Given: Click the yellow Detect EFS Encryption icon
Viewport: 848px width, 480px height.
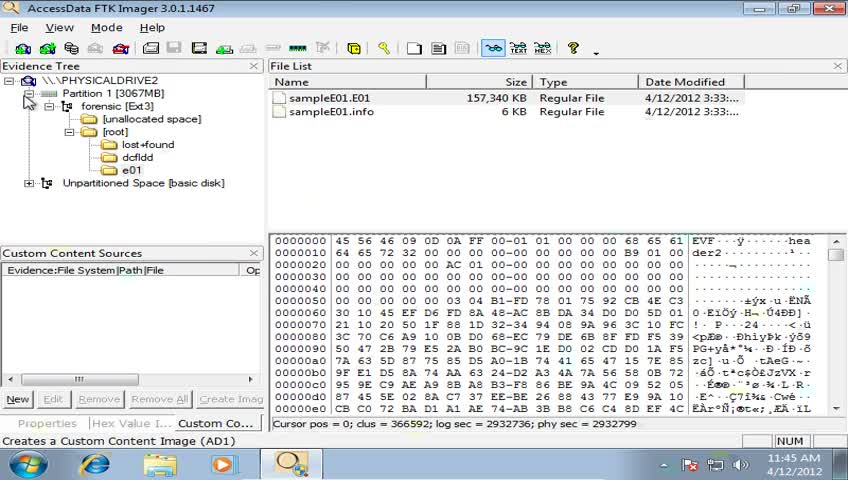Looking at the screenshot, I should click(x=354, y=49).
